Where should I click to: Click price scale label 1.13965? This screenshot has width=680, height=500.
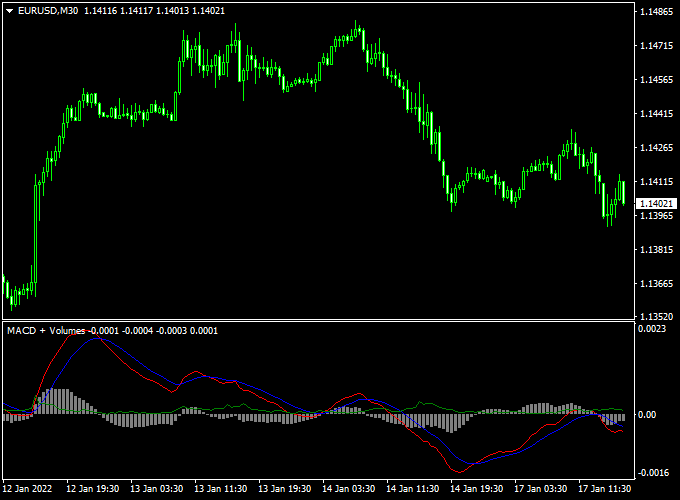(x=657, y=216)
